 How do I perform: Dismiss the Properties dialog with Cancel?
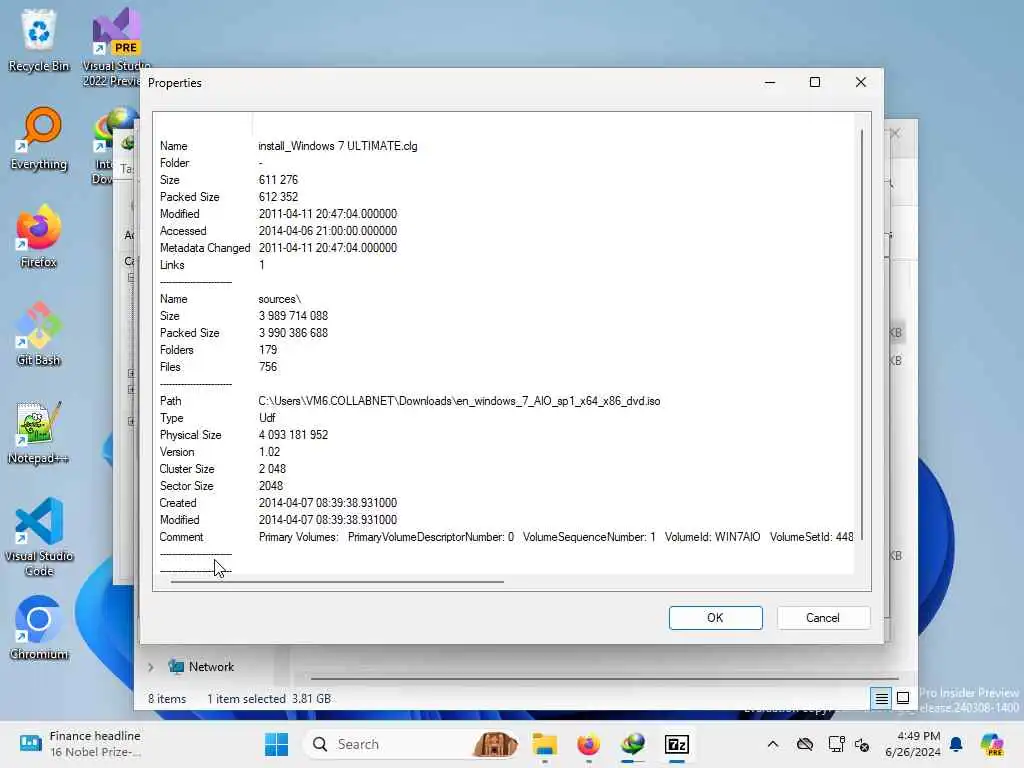(x=823, y=618)
